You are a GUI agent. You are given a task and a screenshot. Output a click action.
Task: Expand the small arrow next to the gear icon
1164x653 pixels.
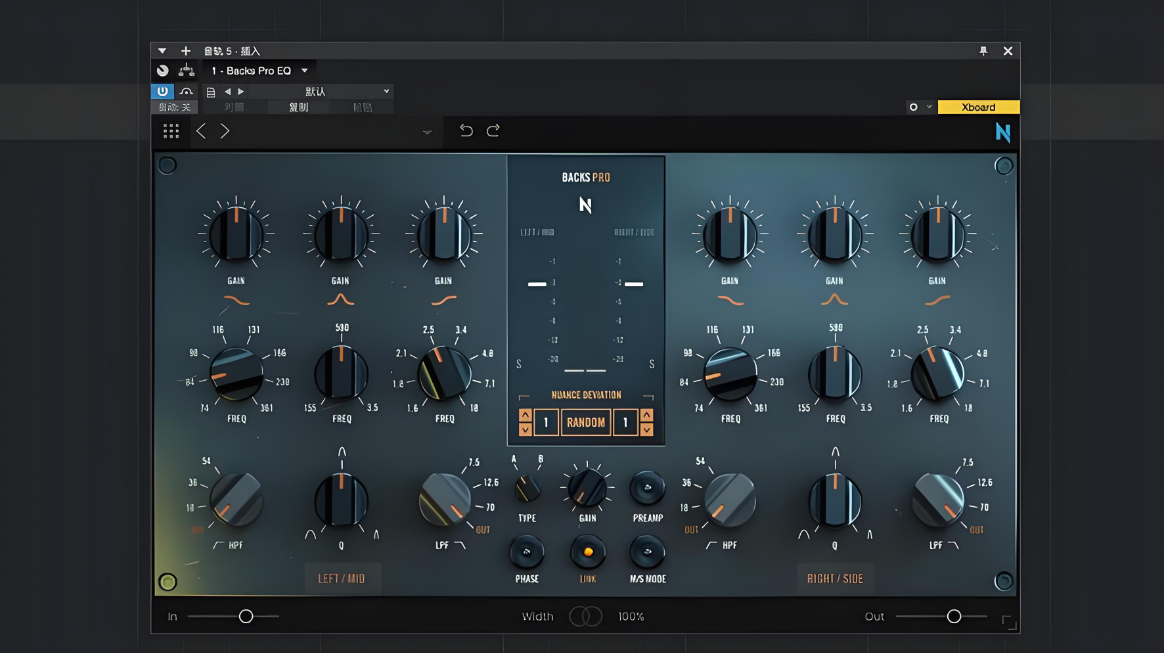click(929, 107)
